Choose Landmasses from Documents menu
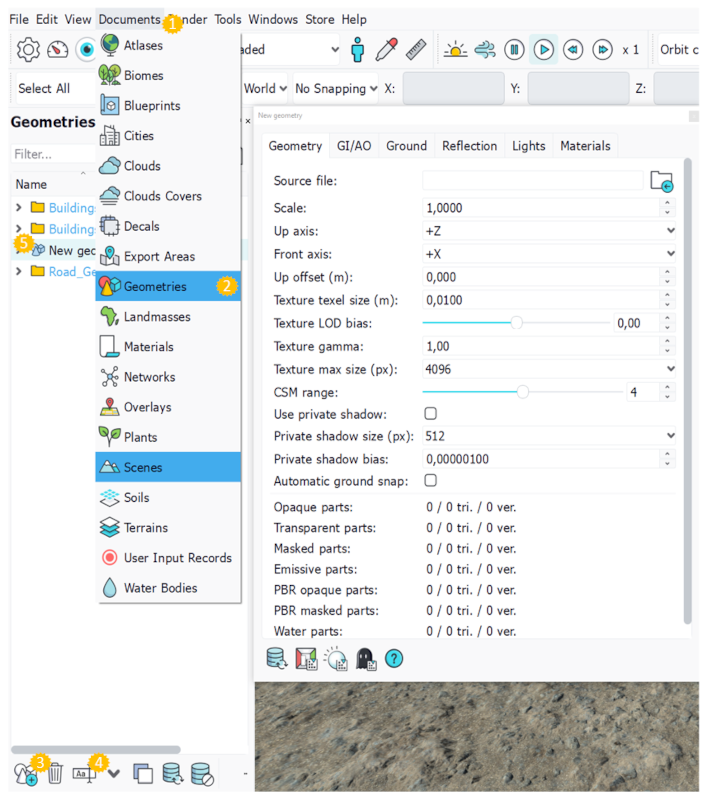The width and height of the screenshot is (707, 800). (x=157, y=317)
